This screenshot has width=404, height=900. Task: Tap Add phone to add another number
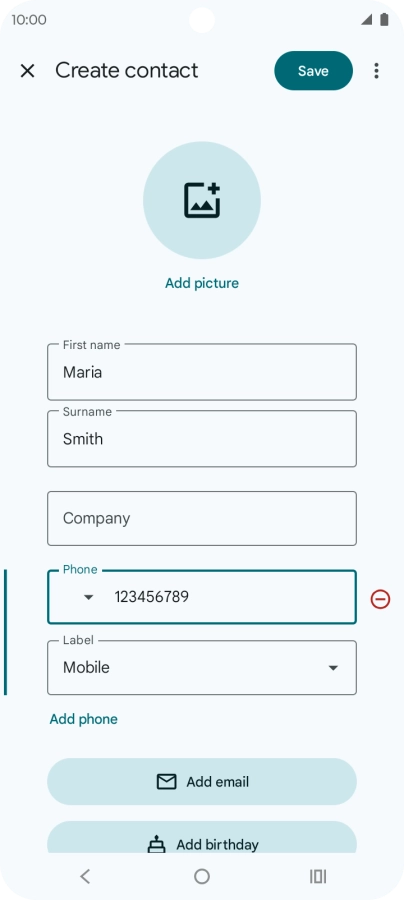[x=84, y=719]
